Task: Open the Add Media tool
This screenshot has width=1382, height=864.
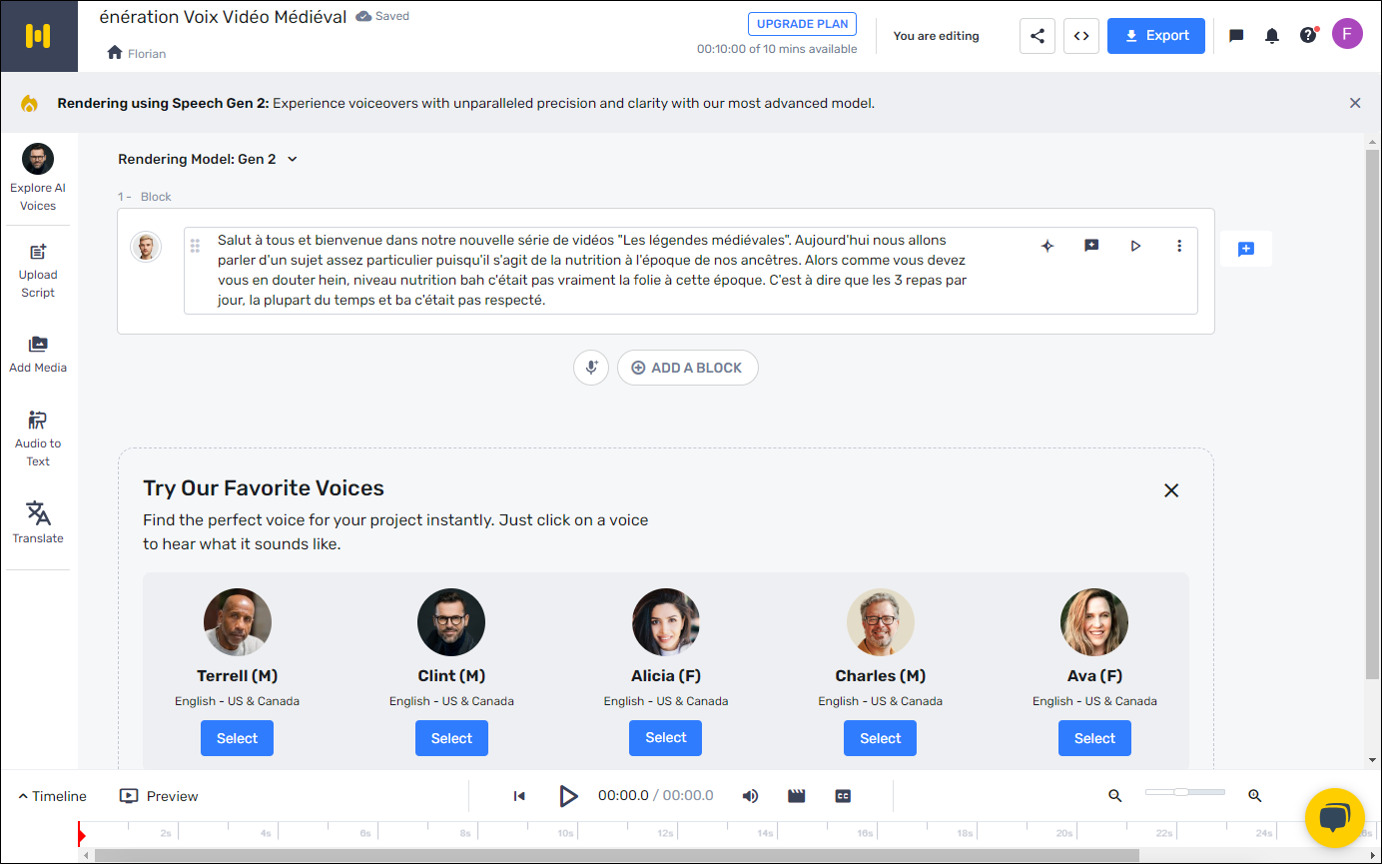Action: [x=37, y=352]
